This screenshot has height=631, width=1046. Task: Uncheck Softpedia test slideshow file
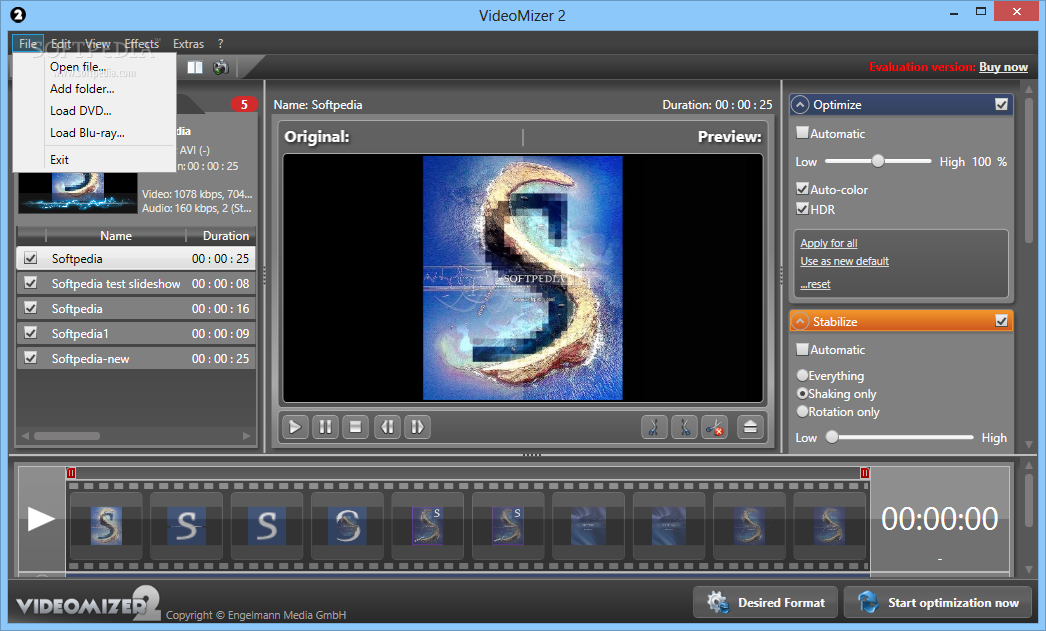[x=31, y=283]
